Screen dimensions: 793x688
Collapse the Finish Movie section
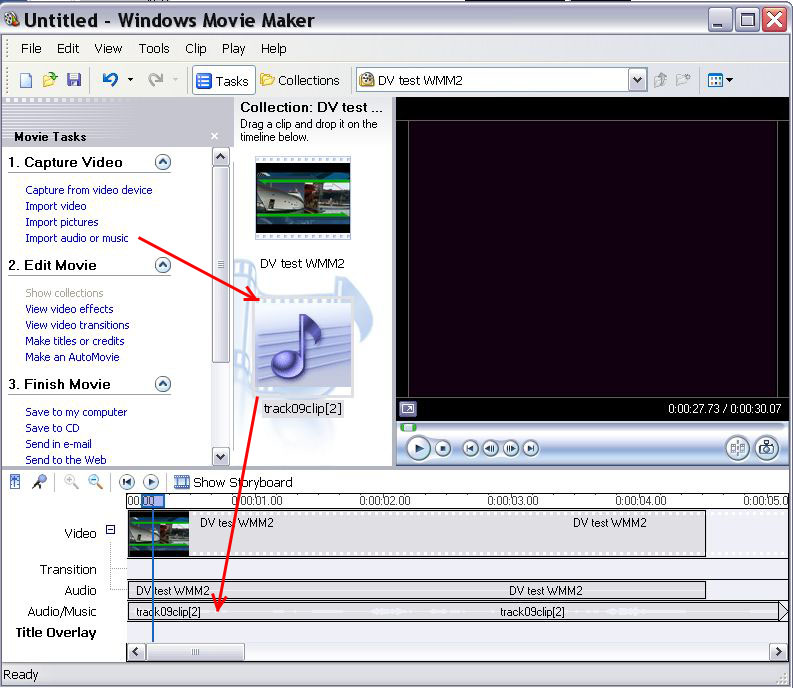(x=163, y=384)
